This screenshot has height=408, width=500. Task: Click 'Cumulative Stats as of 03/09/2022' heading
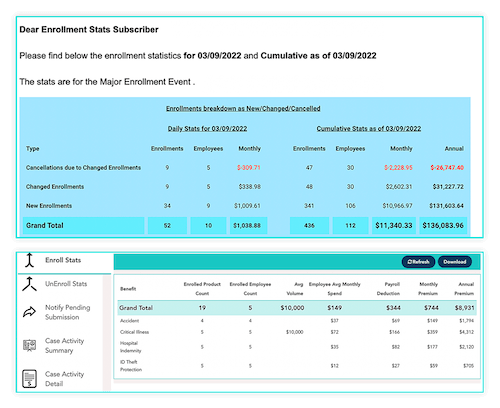[369, 128]
